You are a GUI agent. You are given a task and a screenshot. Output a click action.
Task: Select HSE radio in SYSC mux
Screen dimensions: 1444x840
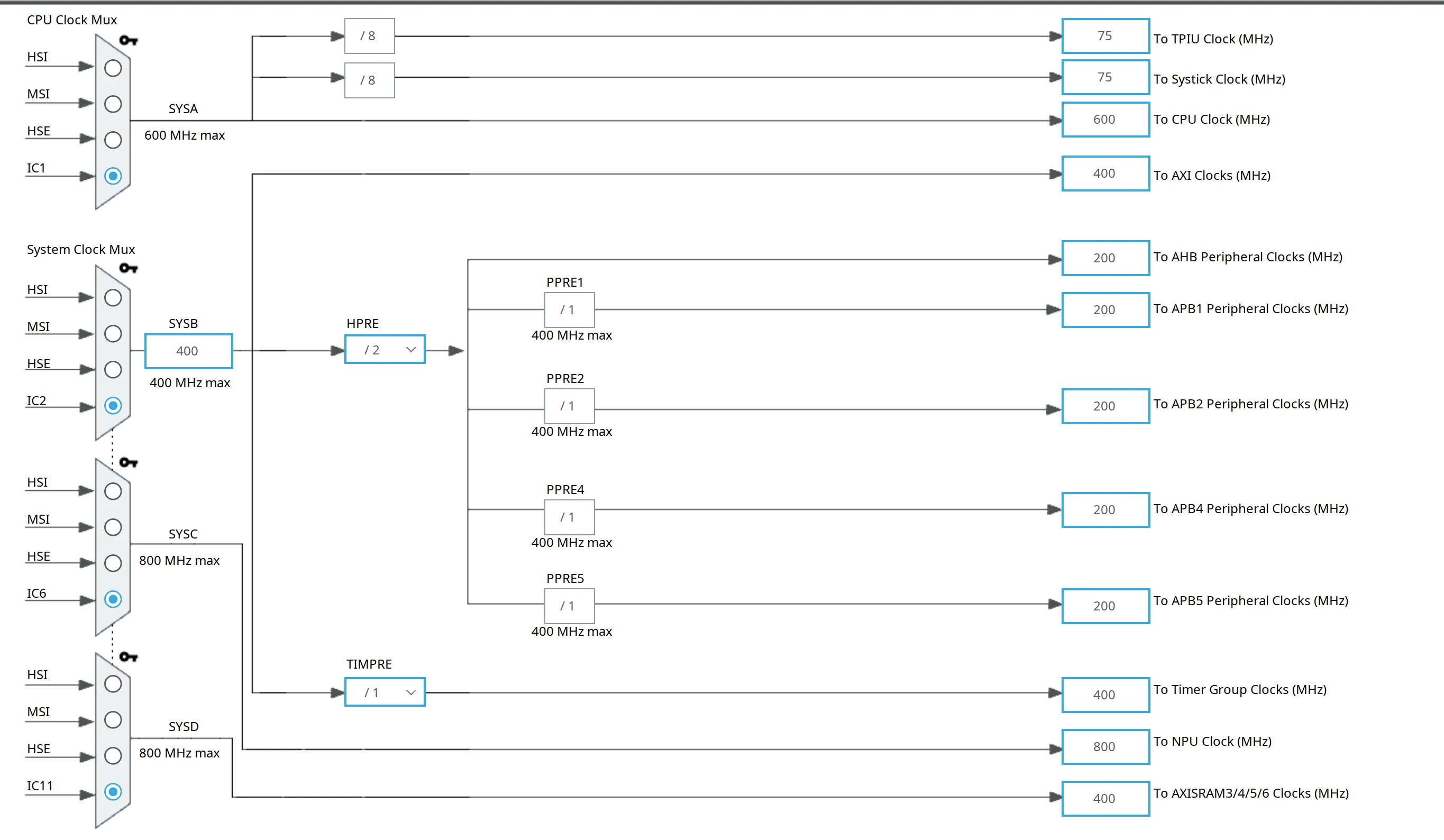[x=113, y=563]
